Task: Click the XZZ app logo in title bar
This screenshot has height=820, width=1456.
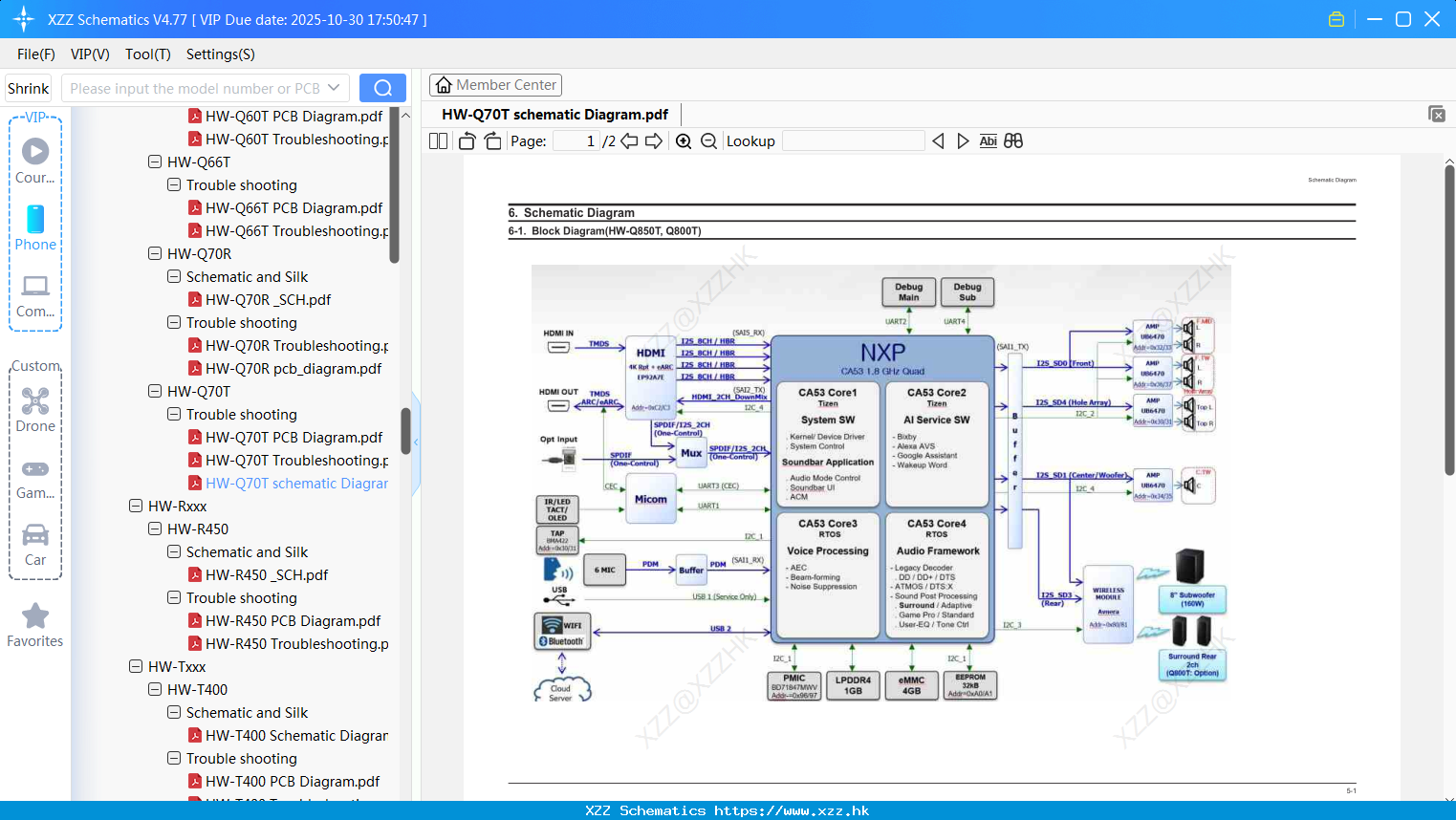Action: point(24,19)
